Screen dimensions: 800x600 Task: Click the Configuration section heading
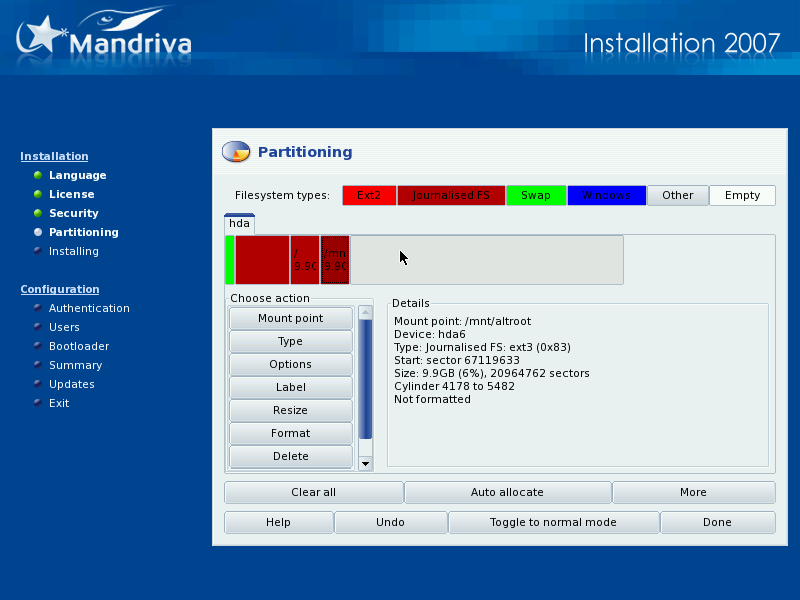(60, 289)
